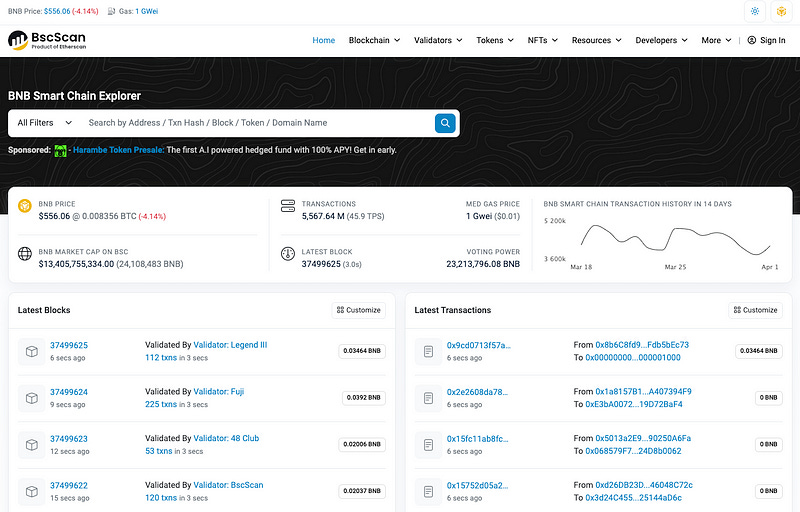This screenshot has width=800, height=512.
Task: Click the document icon for txn 0x15752d05a2
Action: tap(429, 492)
